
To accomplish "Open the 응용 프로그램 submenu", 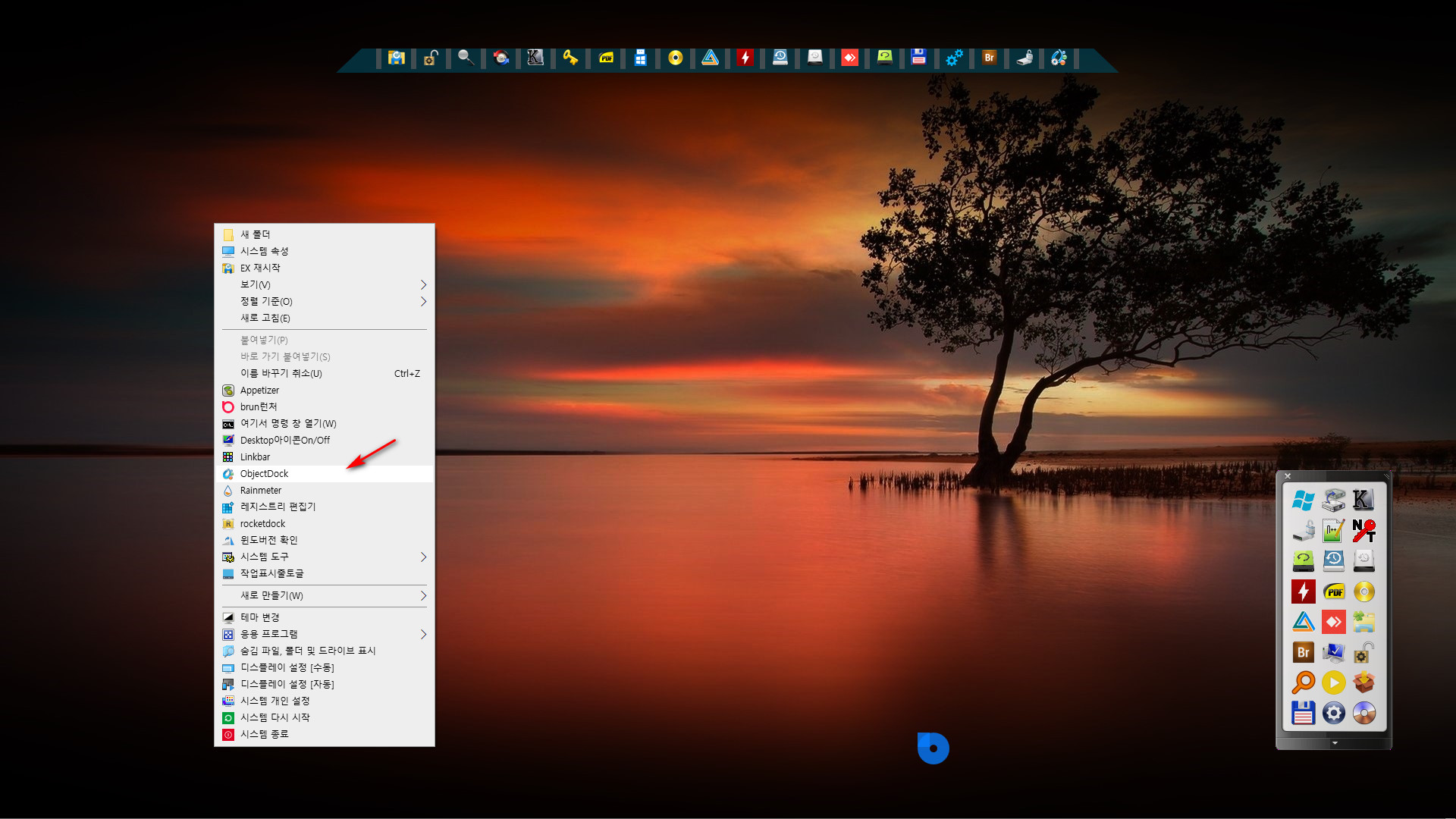I will [x=325, y=634].
